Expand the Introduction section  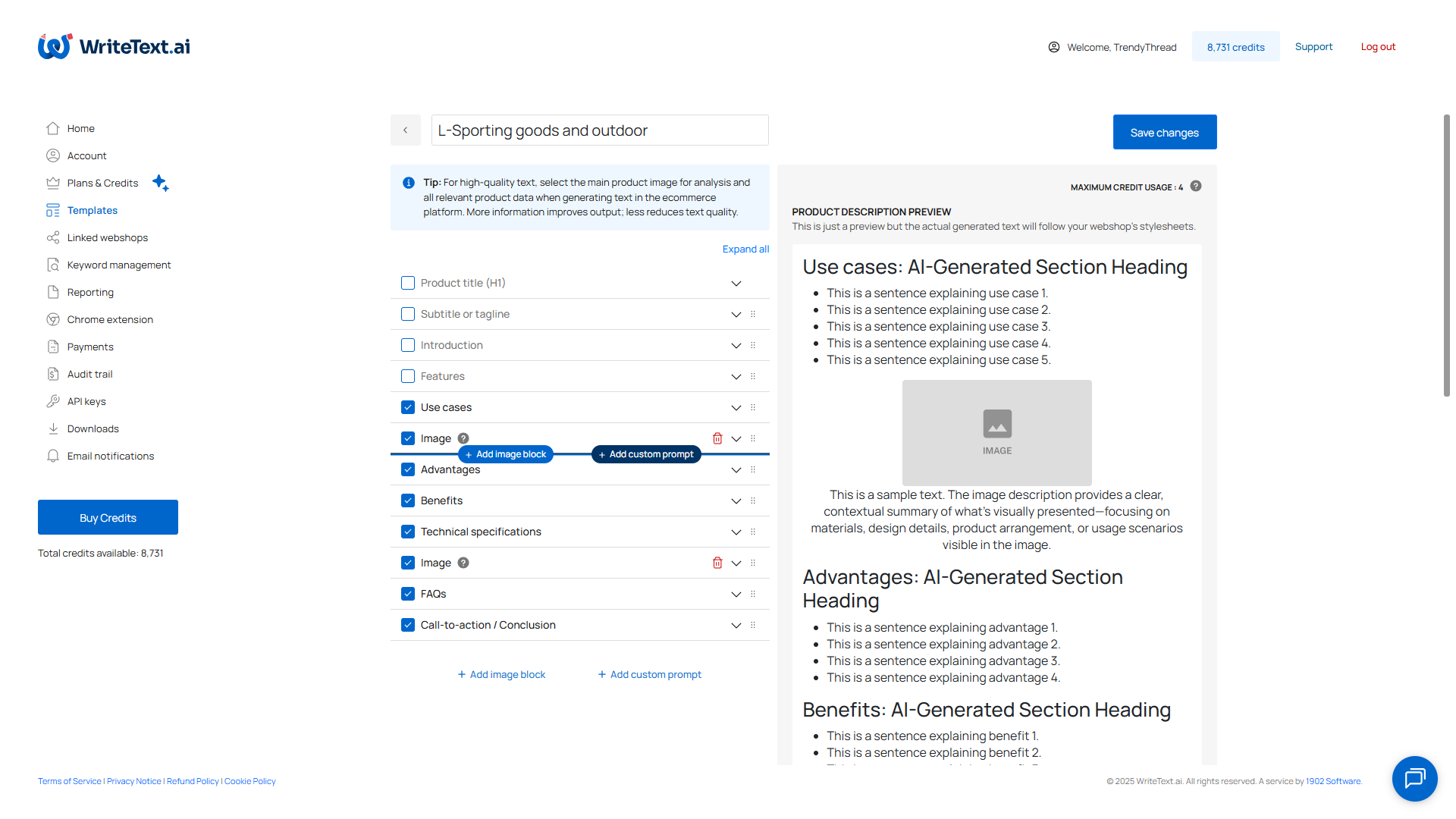click(x=736, y=345)
